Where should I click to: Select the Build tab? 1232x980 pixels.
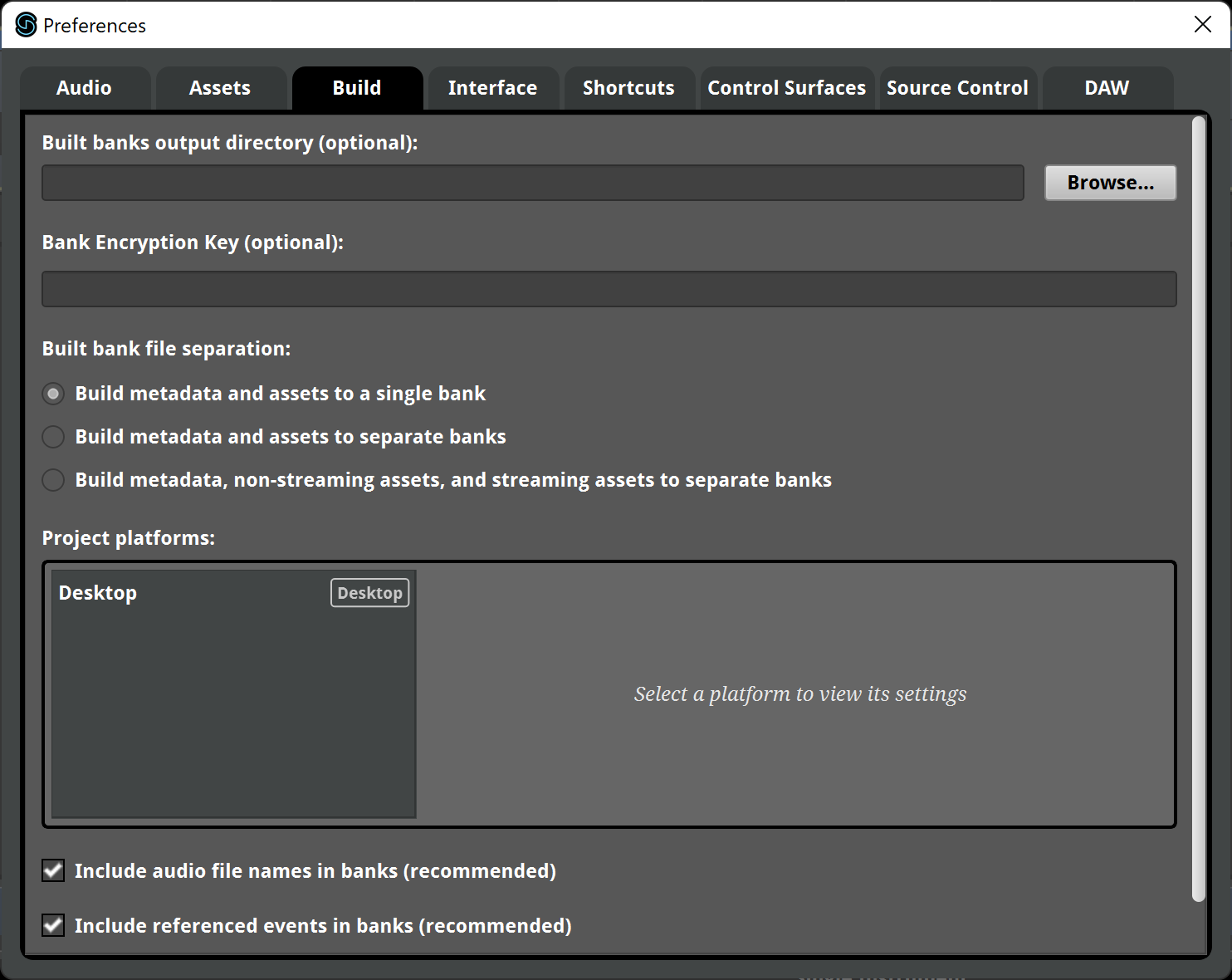(x=357, y=88)
